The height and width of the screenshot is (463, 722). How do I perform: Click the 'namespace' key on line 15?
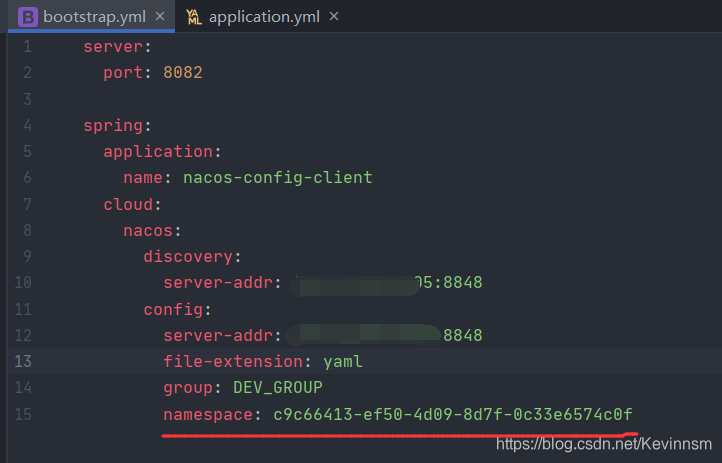(208, 415)
